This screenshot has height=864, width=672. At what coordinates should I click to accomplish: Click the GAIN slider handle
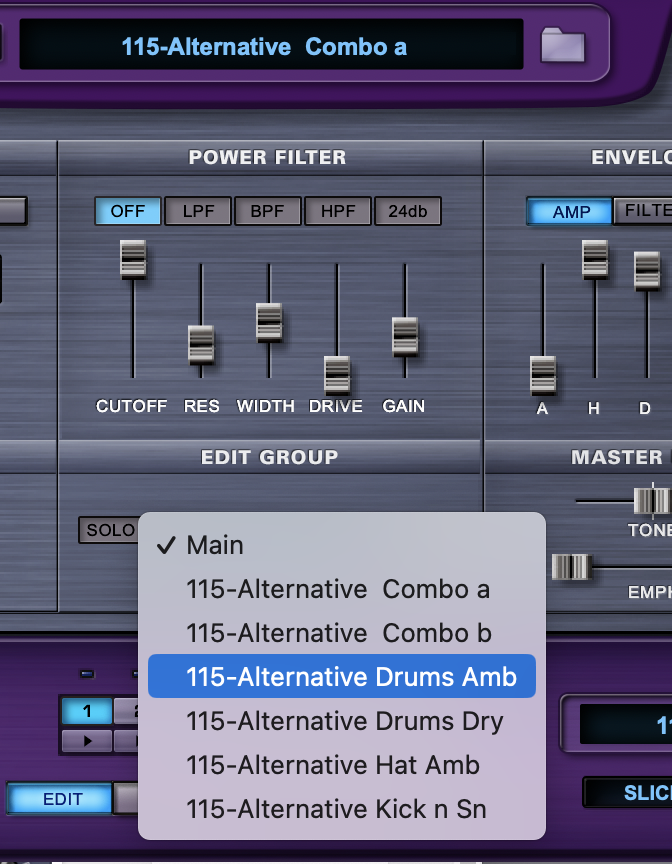(x=405, y=336)
